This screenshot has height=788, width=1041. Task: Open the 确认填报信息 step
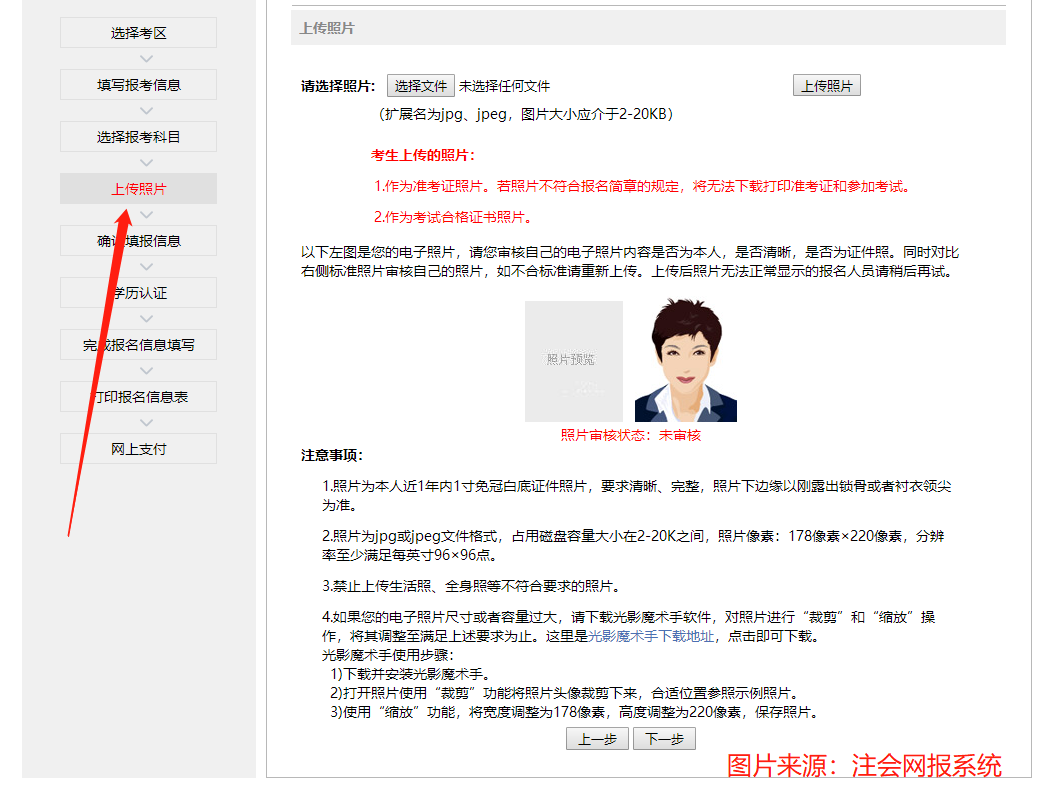click(x=137, y=240)
